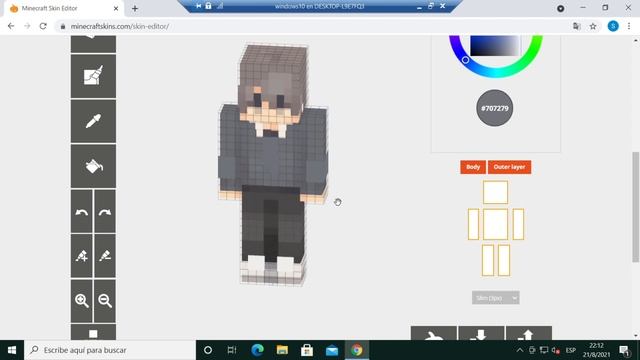Toggle the Body layer button

(x=473, y=167)
